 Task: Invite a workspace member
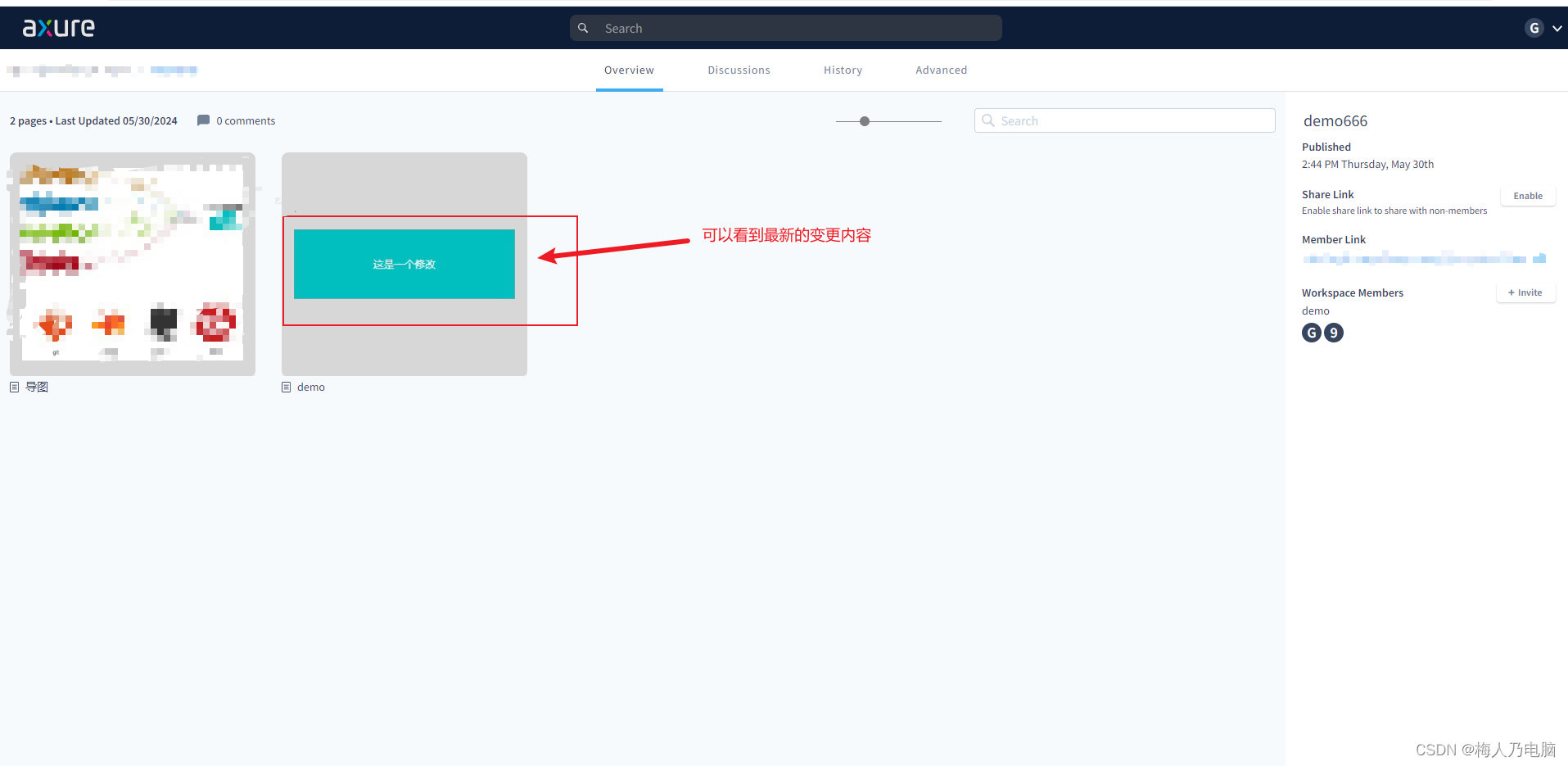[1525, 292]
